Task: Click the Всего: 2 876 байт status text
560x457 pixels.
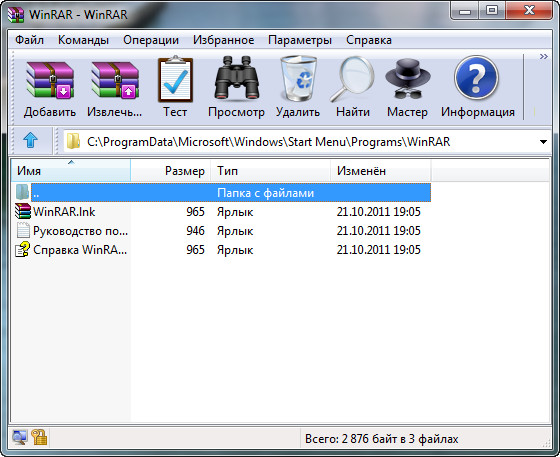Action: [381, 438]
